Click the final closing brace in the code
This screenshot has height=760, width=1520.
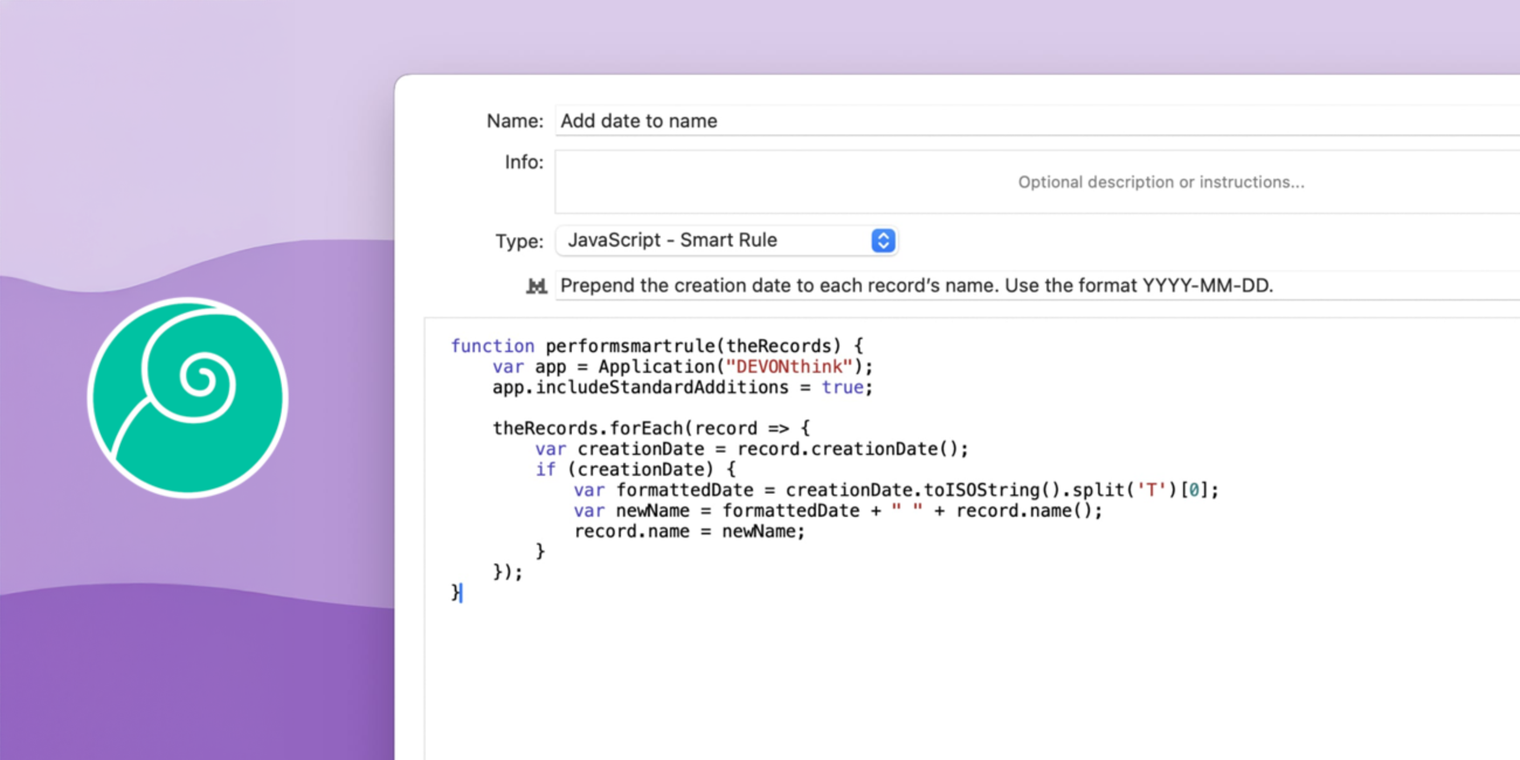point(455,592)
